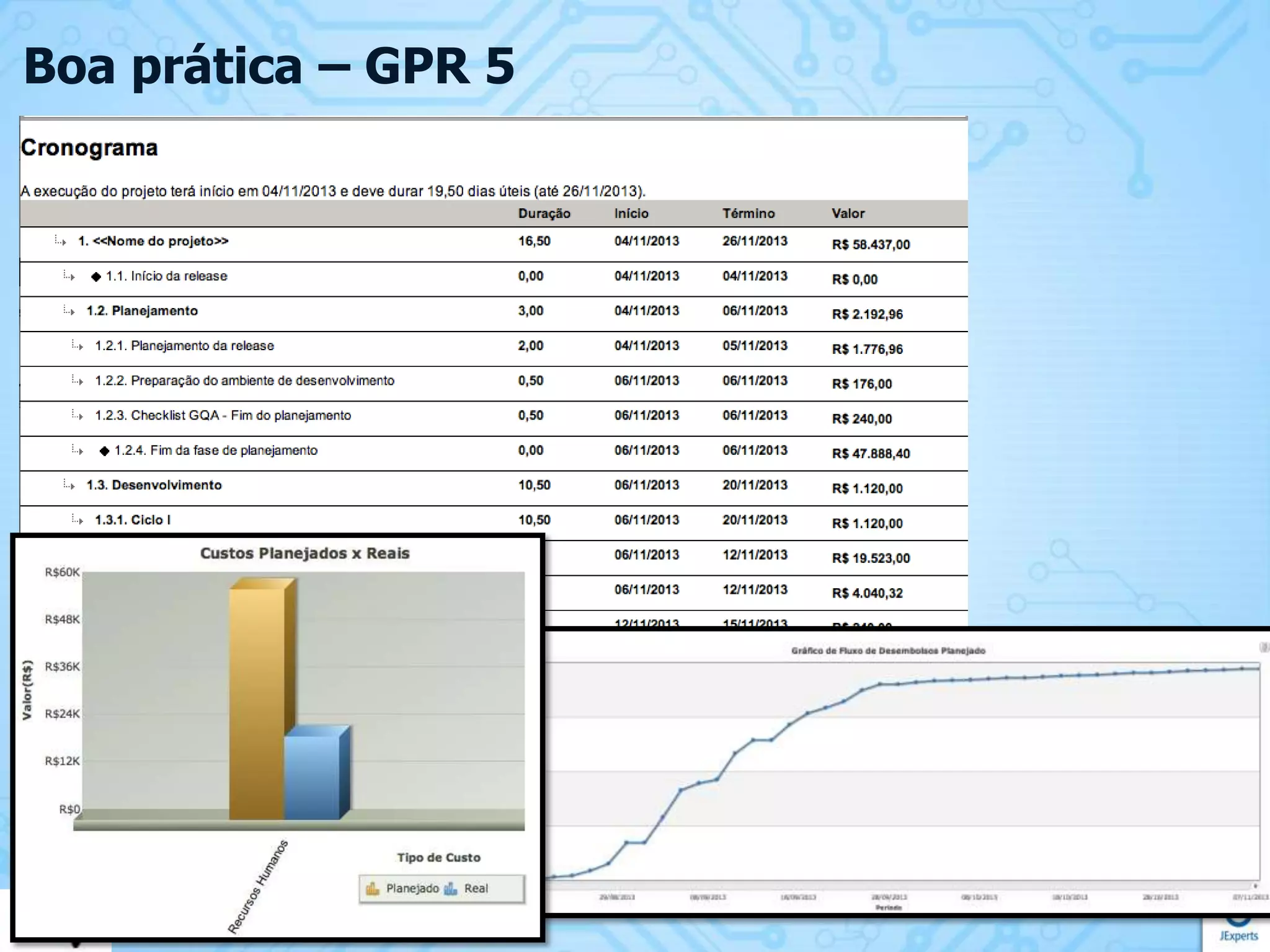Screen dimensions: 1270x952
Task: Click the 'Tipo de Custo' legend title
Action: click(x=438, y=857)
